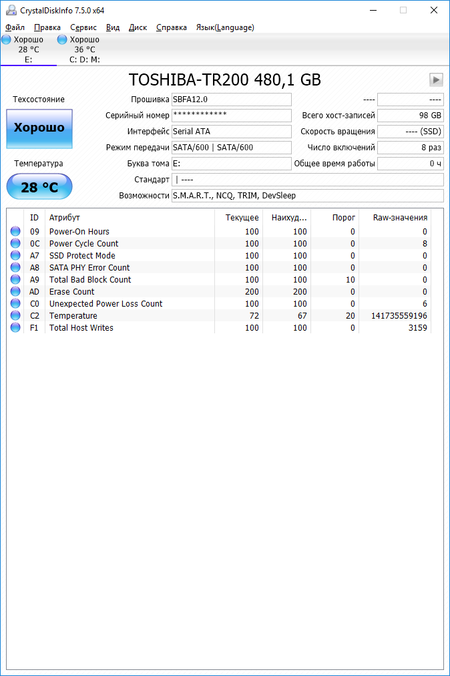Click the status icon for Power Cycle Count
Image resolution: width=450 pixels, height=676 pixels.
pyautogui.click(x=16, y=243)
